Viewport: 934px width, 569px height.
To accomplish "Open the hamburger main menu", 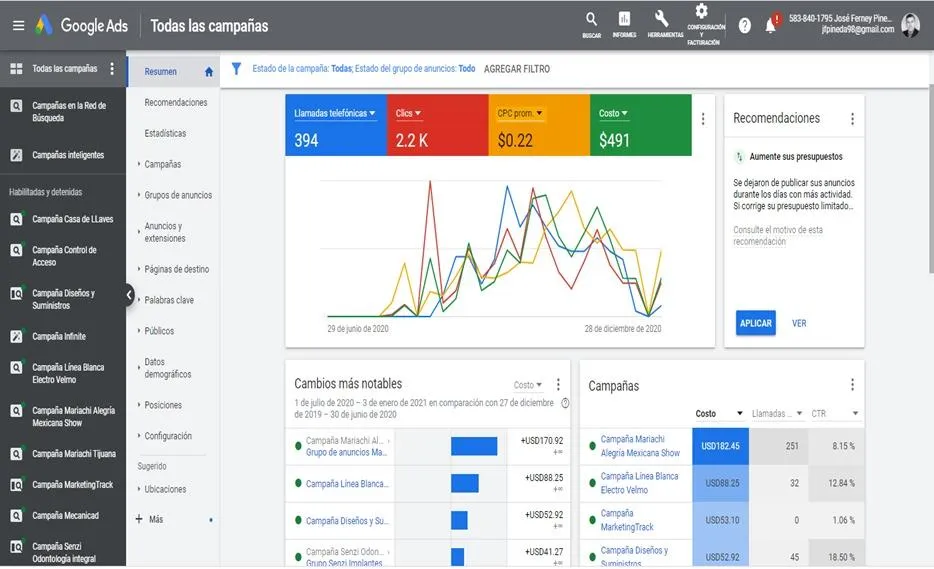I will (x=18, y=26).
